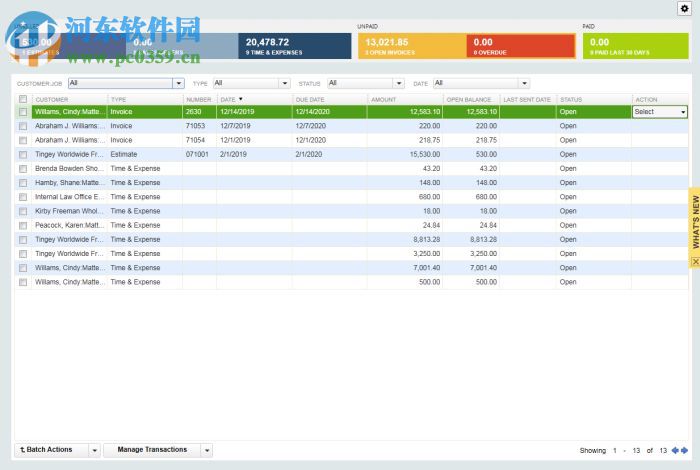Image resolution: width=700 pixels, height=470 pixels.
Task: Select the red 0.00 Overdue block
Action: (x=521, y=46)
